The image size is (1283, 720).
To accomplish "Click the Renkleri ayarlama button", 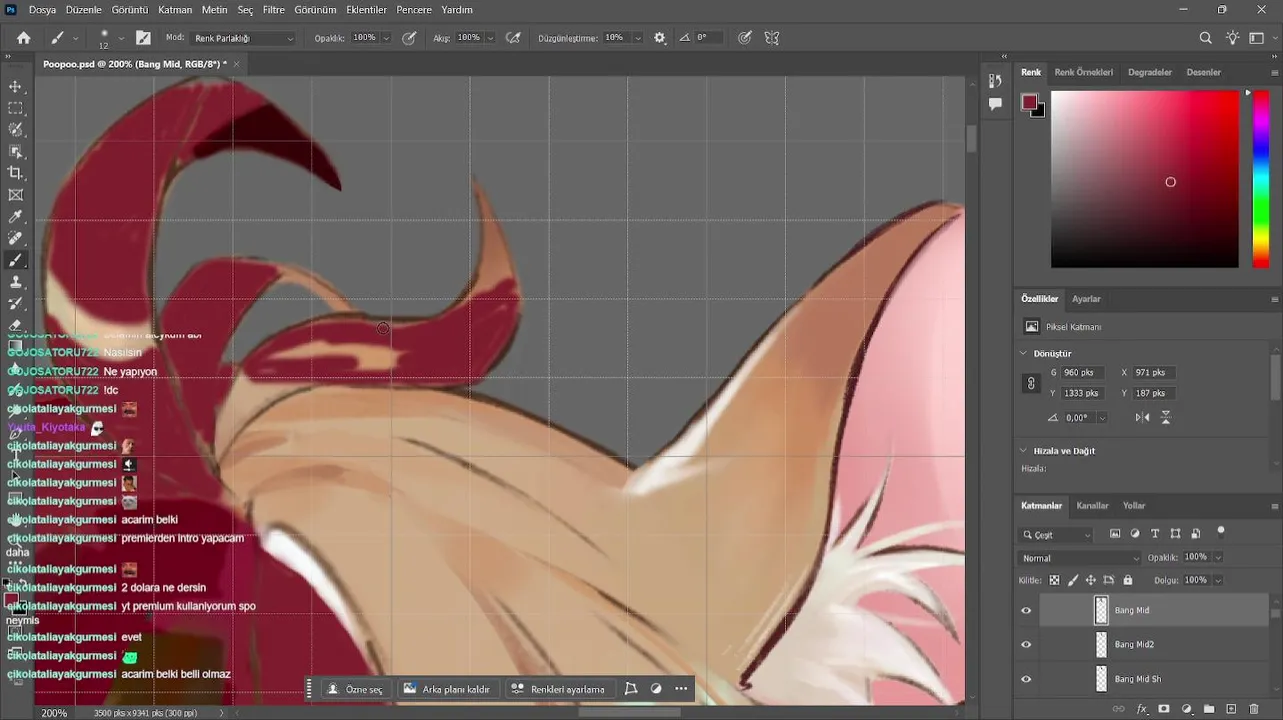I will click(558, 689).
